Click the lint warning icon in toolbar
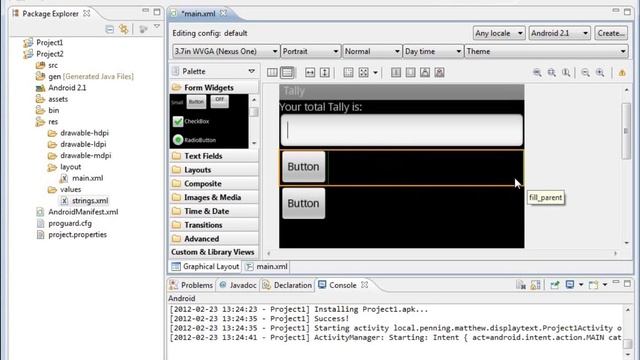 click(622, 73)
